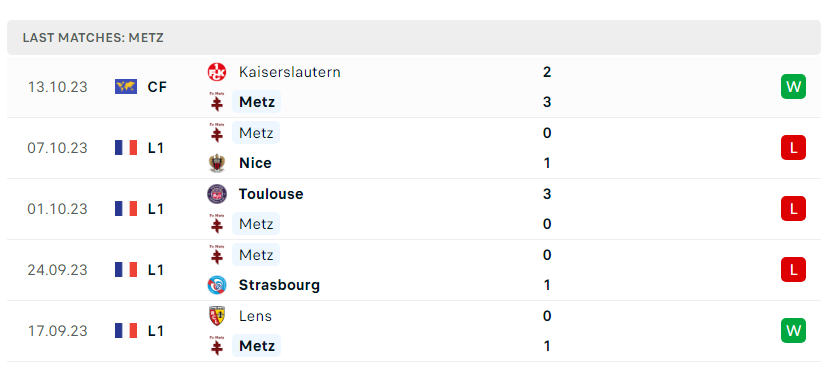Screen dimensions: 826x374
Task: Click the highlighted Metz name in Lens match
Action: coord(257,346)
